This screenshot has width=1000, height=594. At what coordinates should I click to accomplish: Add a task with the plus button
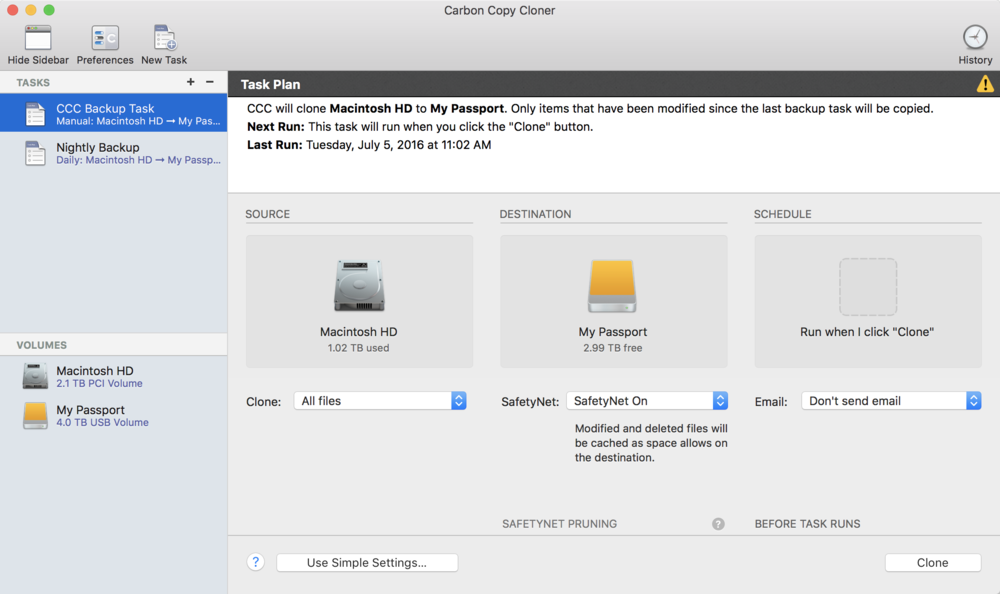pos(190,82)
